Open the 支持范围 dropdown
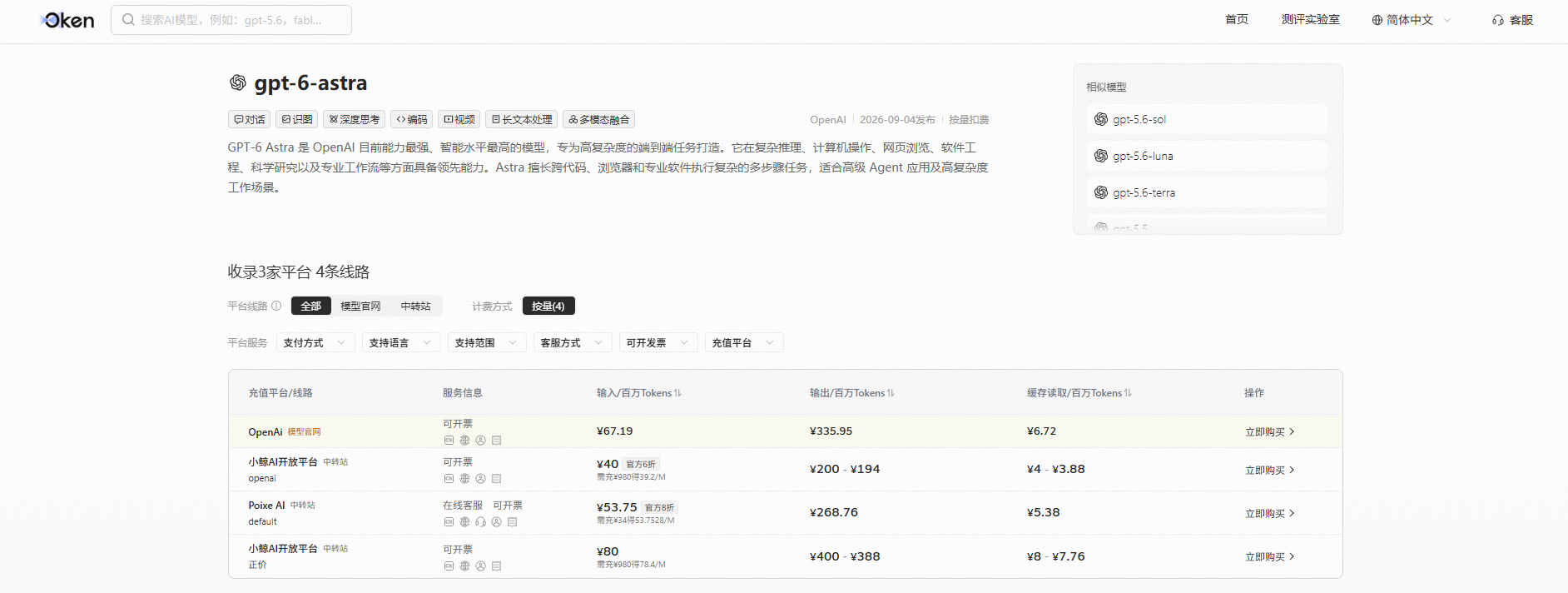The width and height of the screenshot is (1568, 593). [487, 342]
